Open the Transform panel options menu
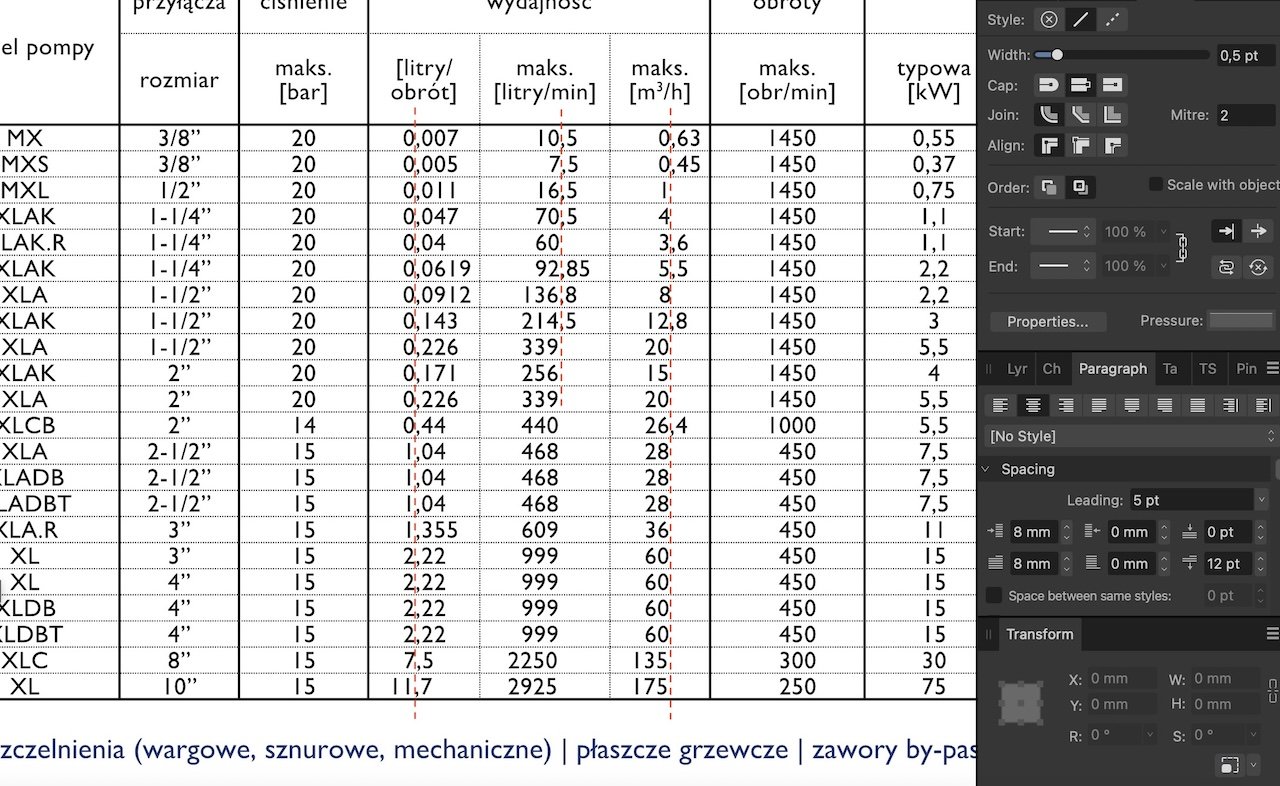 point(1273,634)
